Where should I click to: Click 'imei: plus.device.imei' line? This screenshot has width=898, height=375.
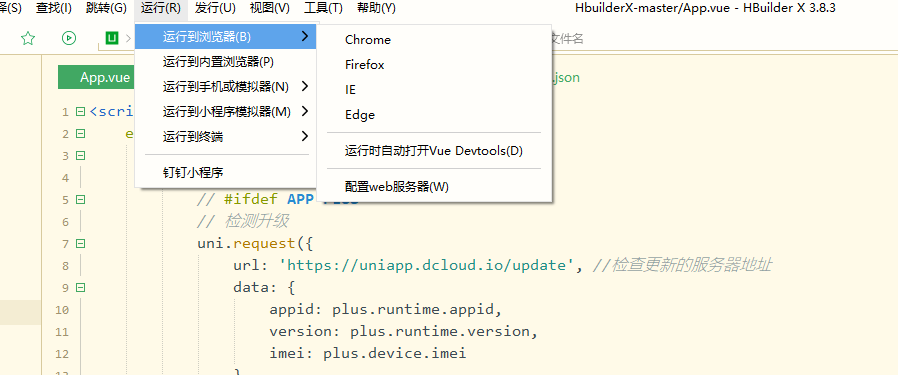(x=368, y=353)
